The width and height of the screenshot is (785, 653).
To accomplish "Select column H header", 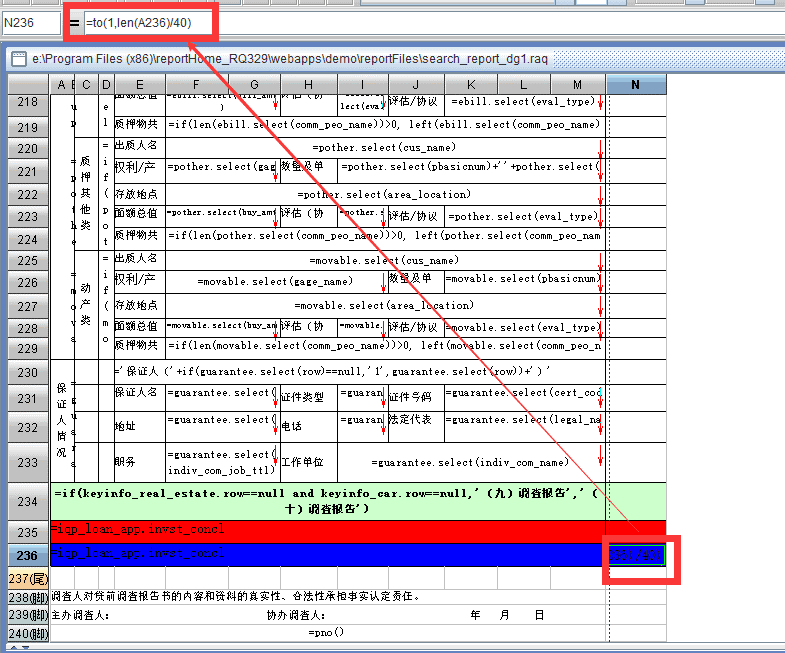I will (308, 85).
